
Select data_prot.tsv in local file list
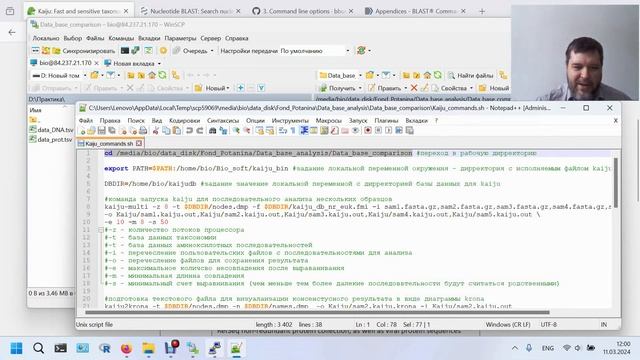click(x=51, y=140)
